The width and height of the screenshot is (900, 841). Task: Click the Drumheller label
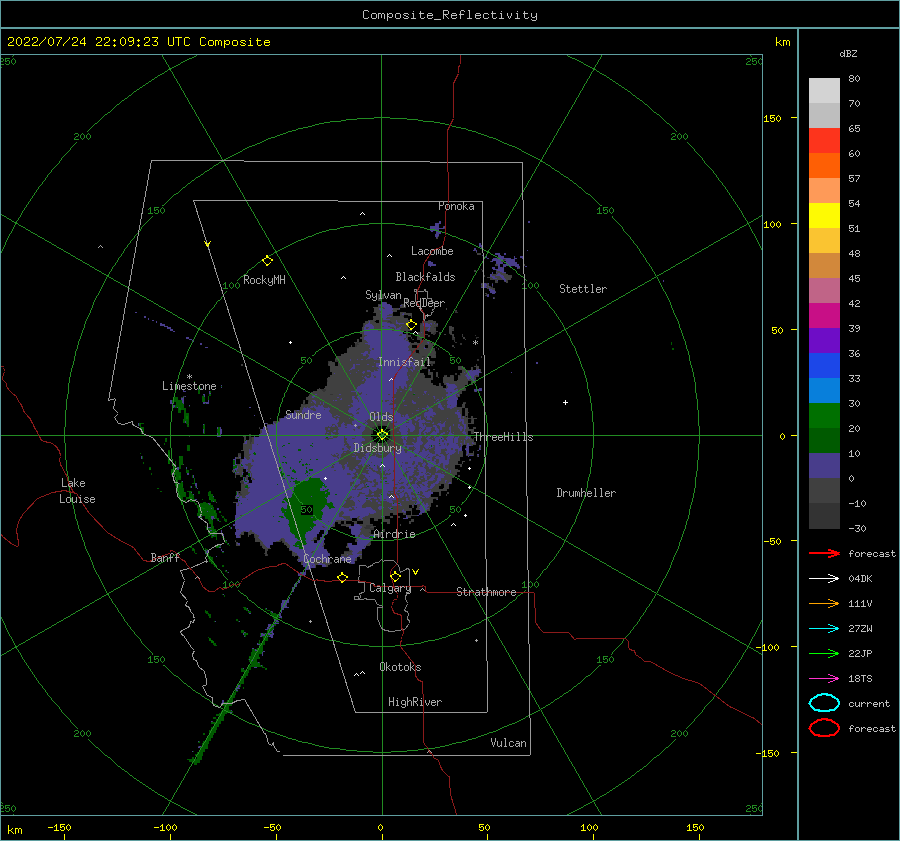(586, 493)
